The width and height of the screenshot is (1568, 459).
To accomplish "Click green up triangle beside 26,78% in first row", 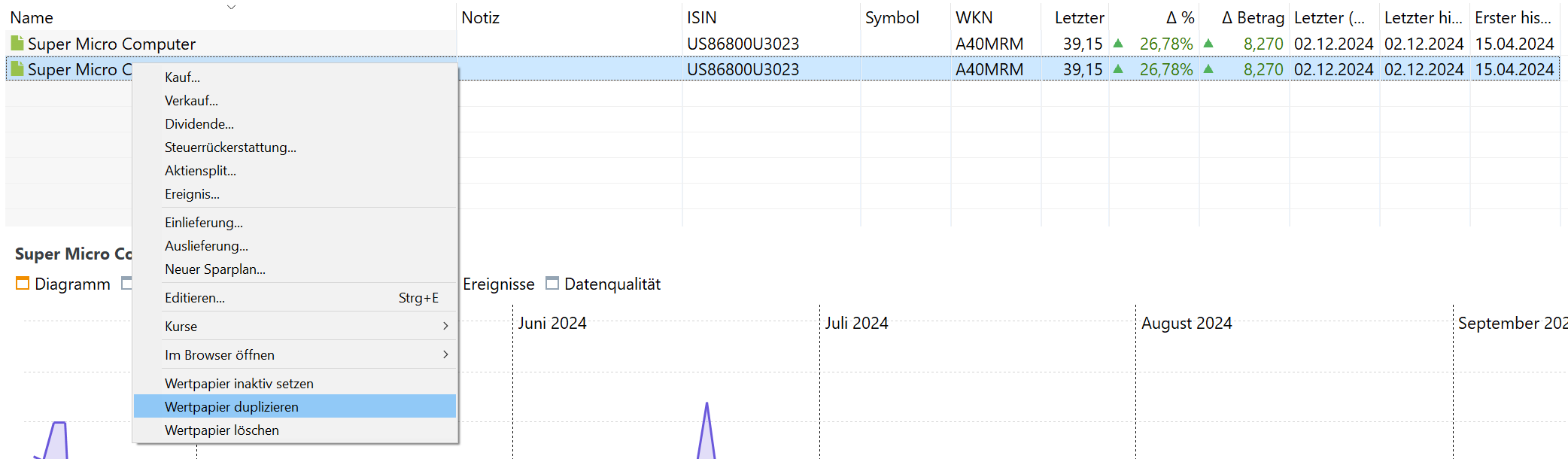I will [x=1118, y=44].
